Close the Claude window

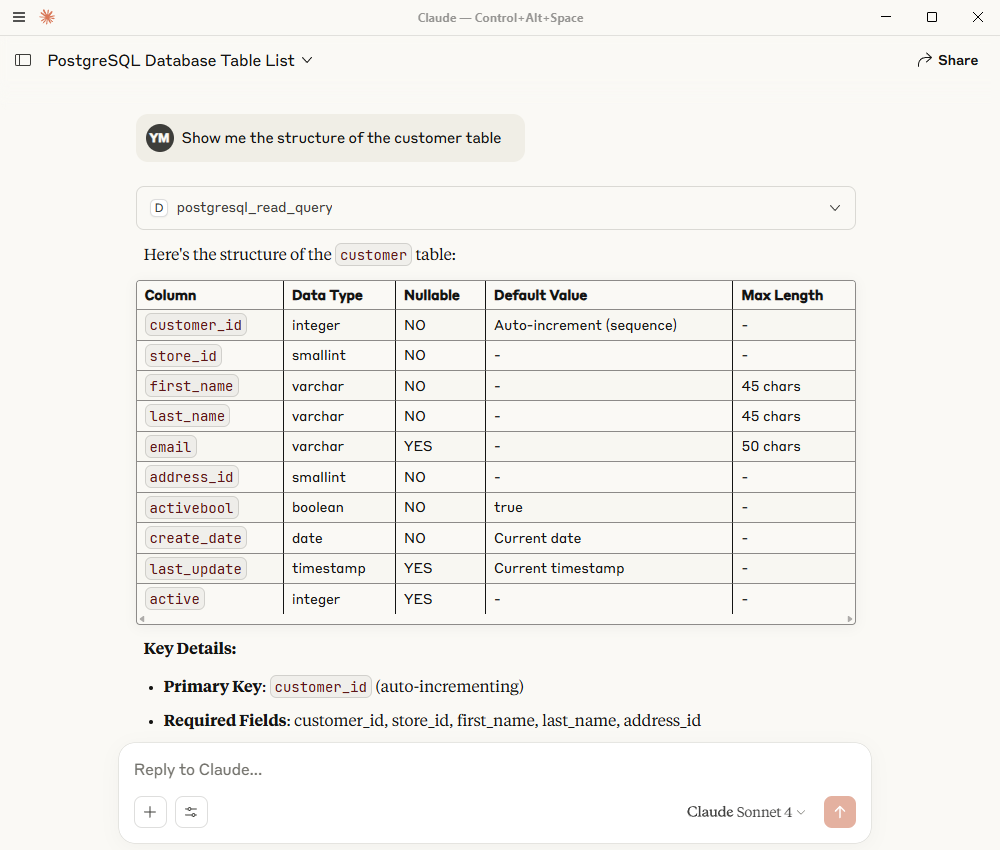[x=978, y=17]
